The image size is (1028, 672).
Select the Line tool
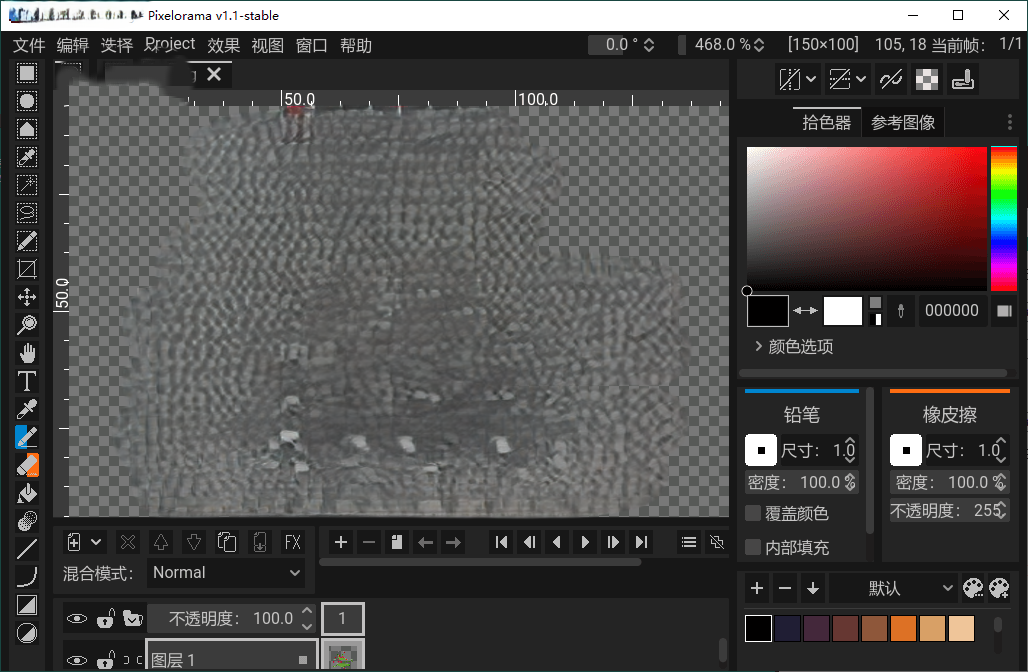tap(27, 549)
